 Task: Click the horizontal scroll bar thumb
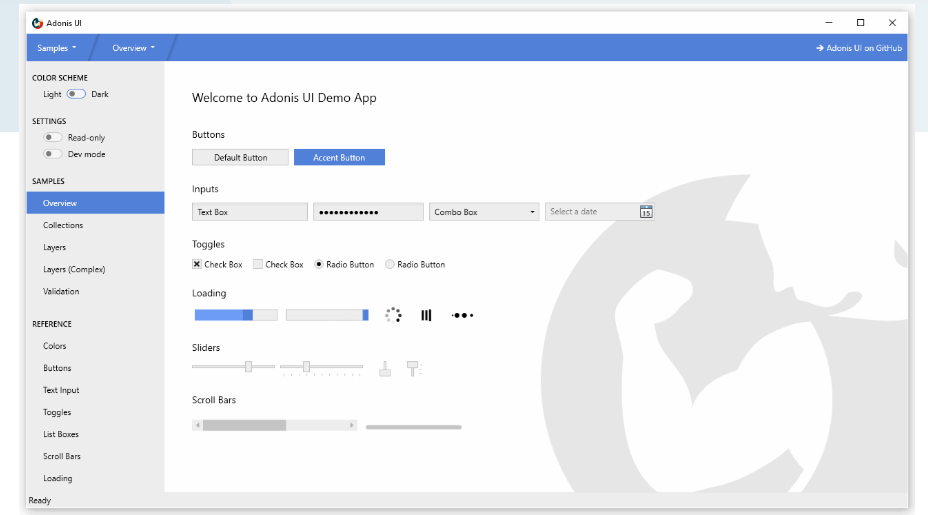[x=244, y=425]
